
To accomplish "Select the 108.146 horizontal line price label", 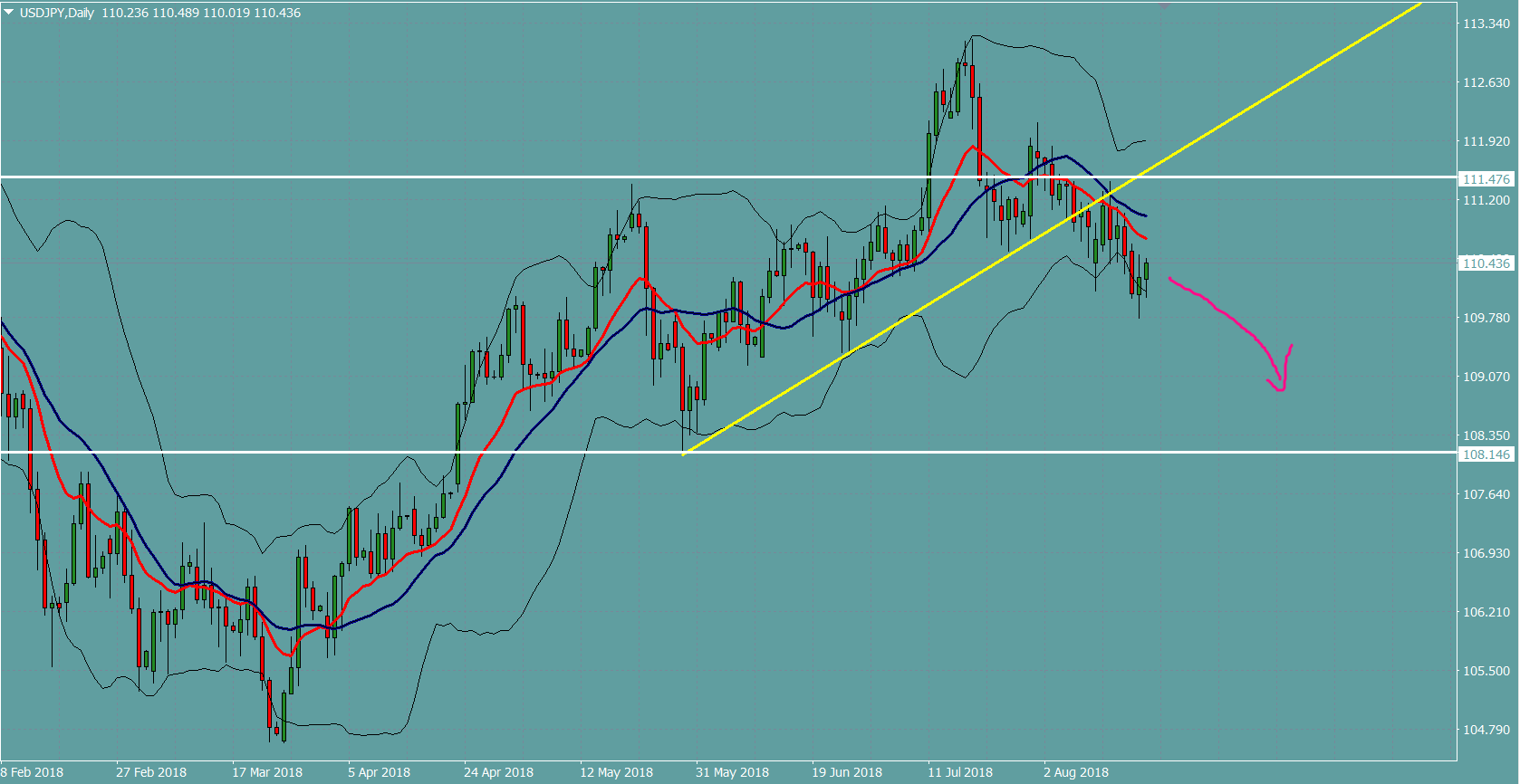I will click(1486, 454).
